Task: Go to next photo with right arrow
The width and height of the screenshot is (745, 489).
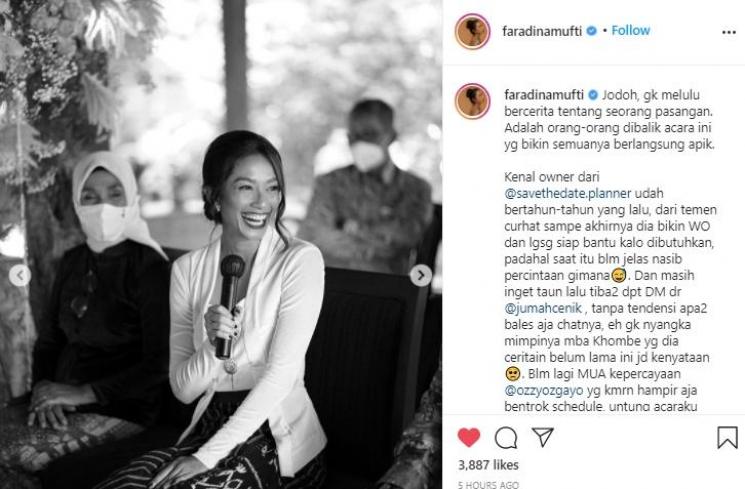Action: coord(421,275)
